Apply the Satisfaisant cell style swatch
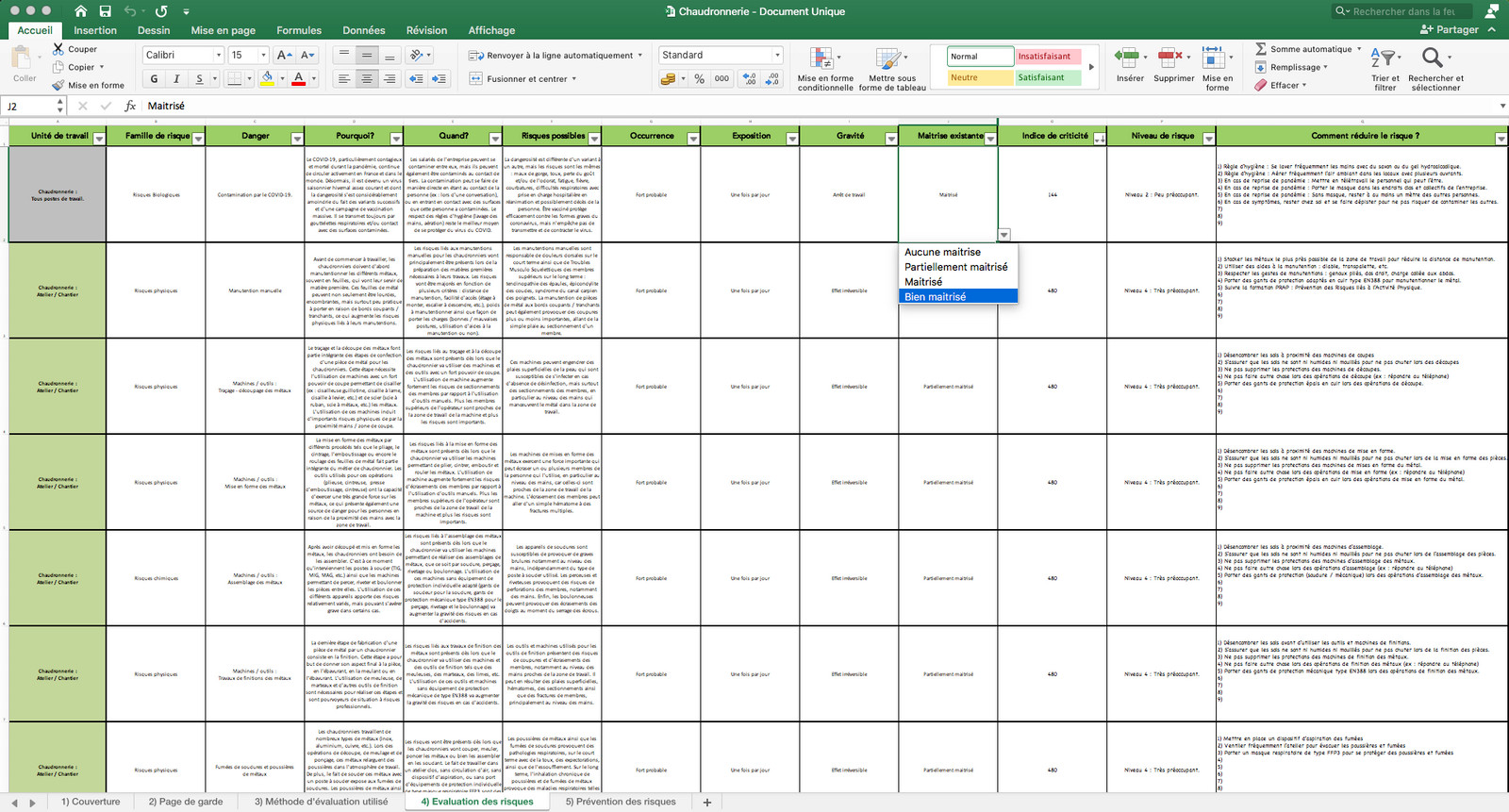 pos(1048,77)
